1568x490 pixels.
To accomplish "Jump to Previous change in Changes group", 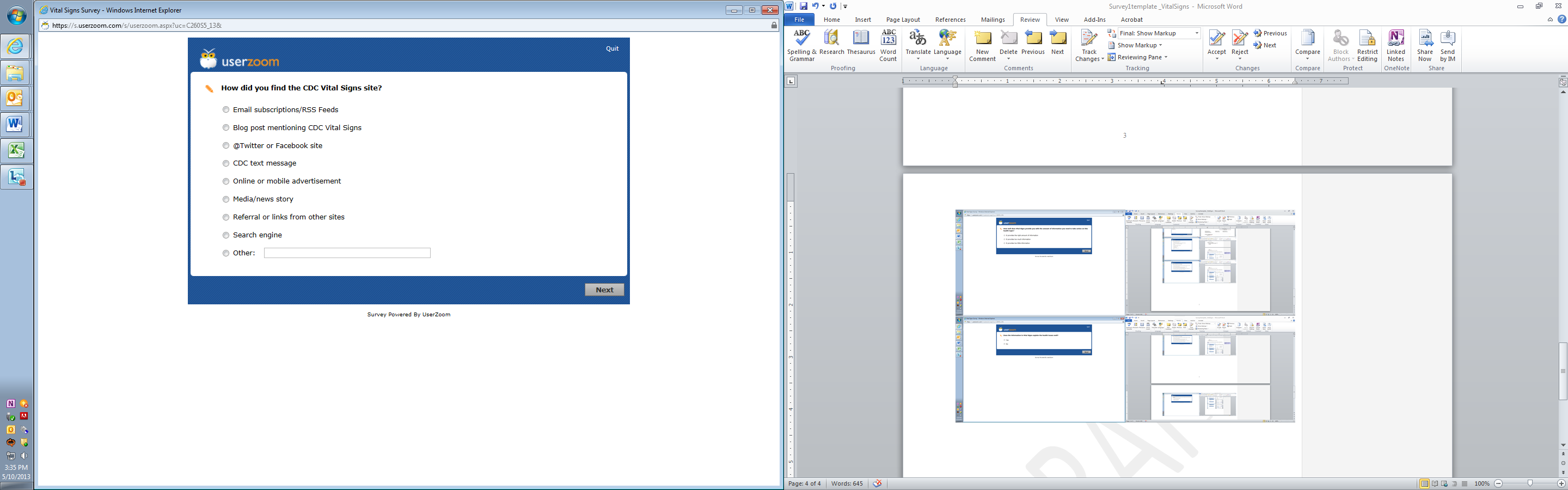I will point(1270,33).
